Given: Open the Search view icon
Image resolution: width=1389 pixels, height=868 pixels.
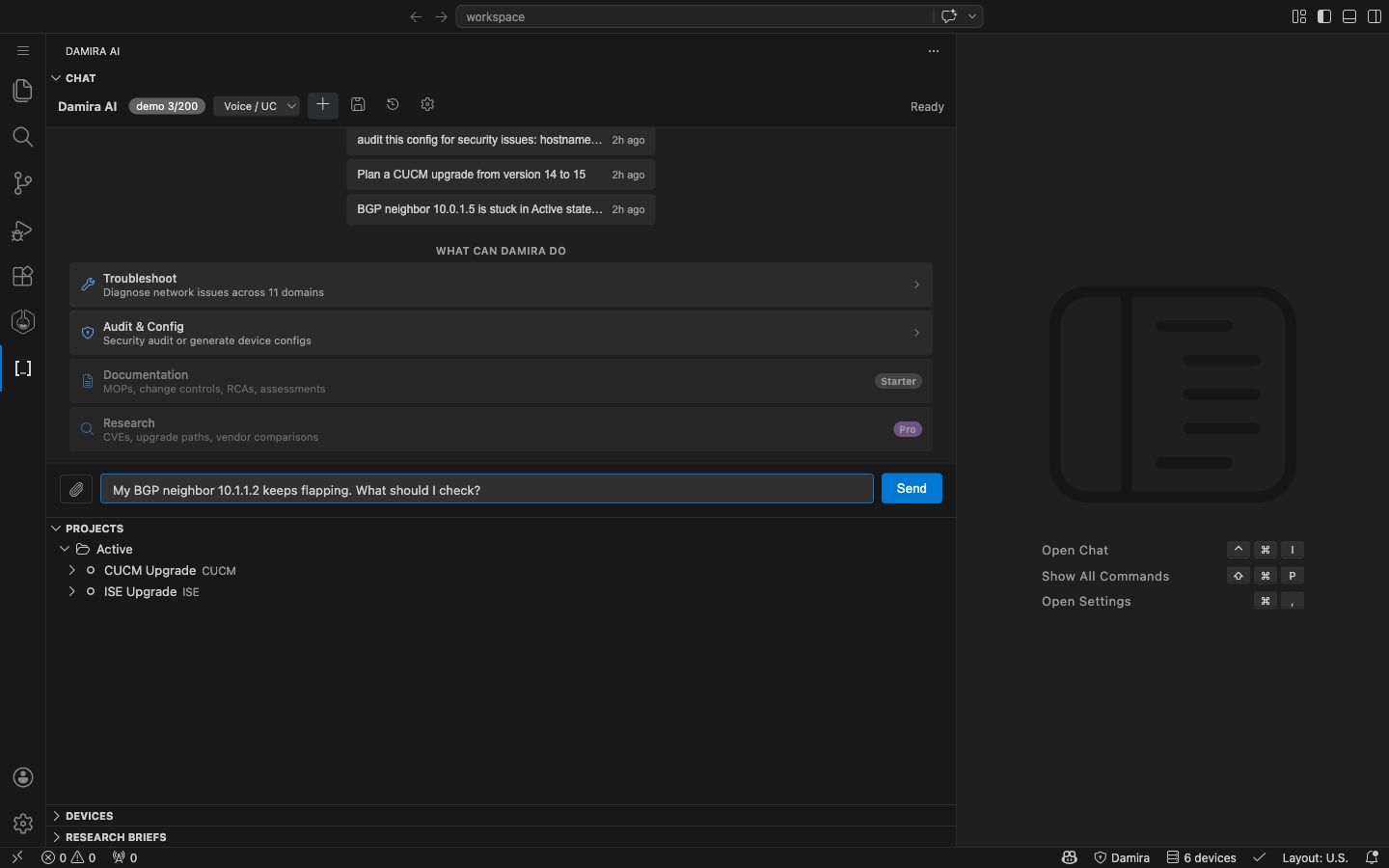Looking at the screenshot, I should click(x=23, y=137).
